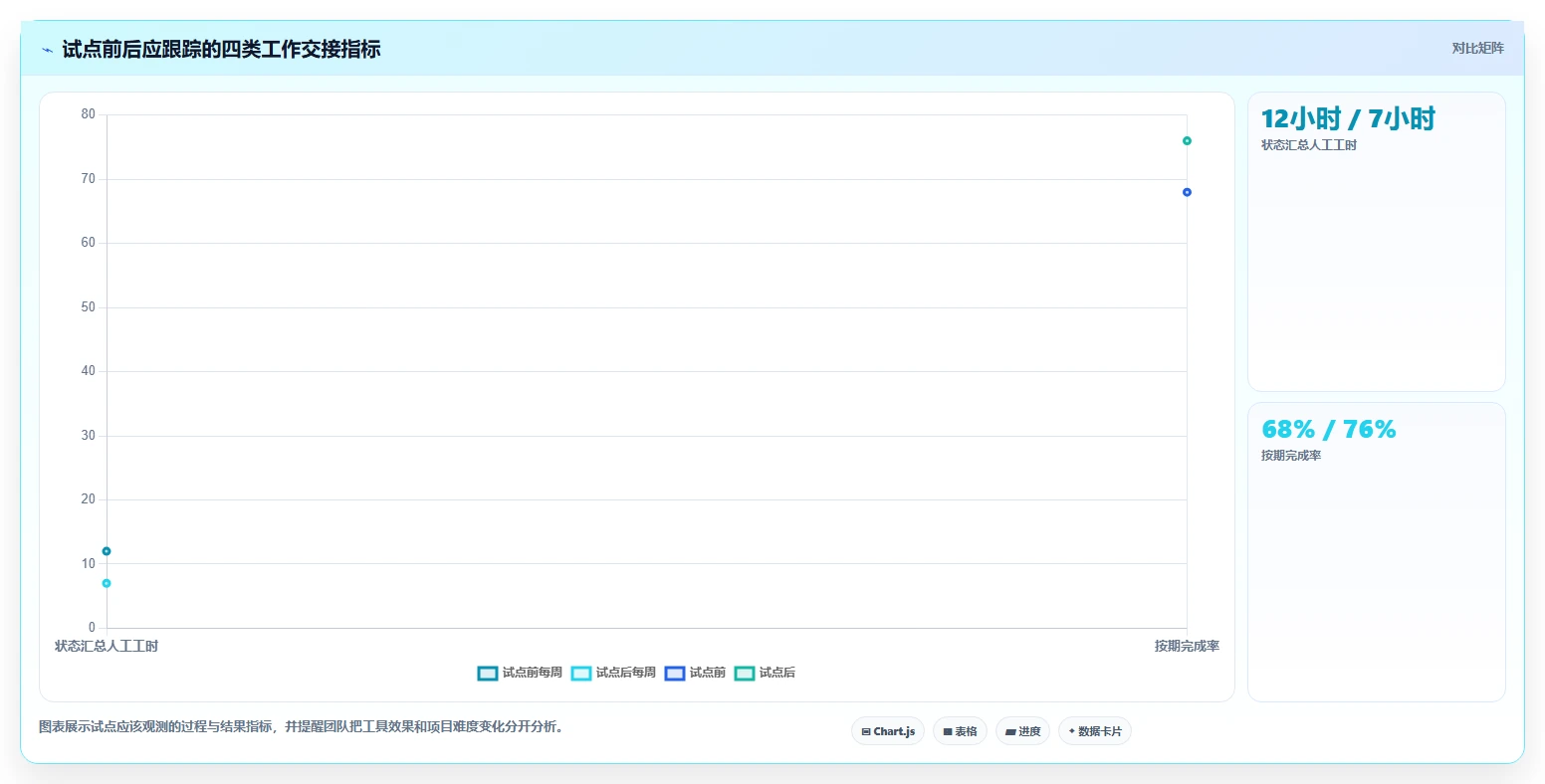Viewport: 1545px width, 784px height.
Task: Click 状态汇总人工工时 label in stat card
Action: (x=1309, y=145)
